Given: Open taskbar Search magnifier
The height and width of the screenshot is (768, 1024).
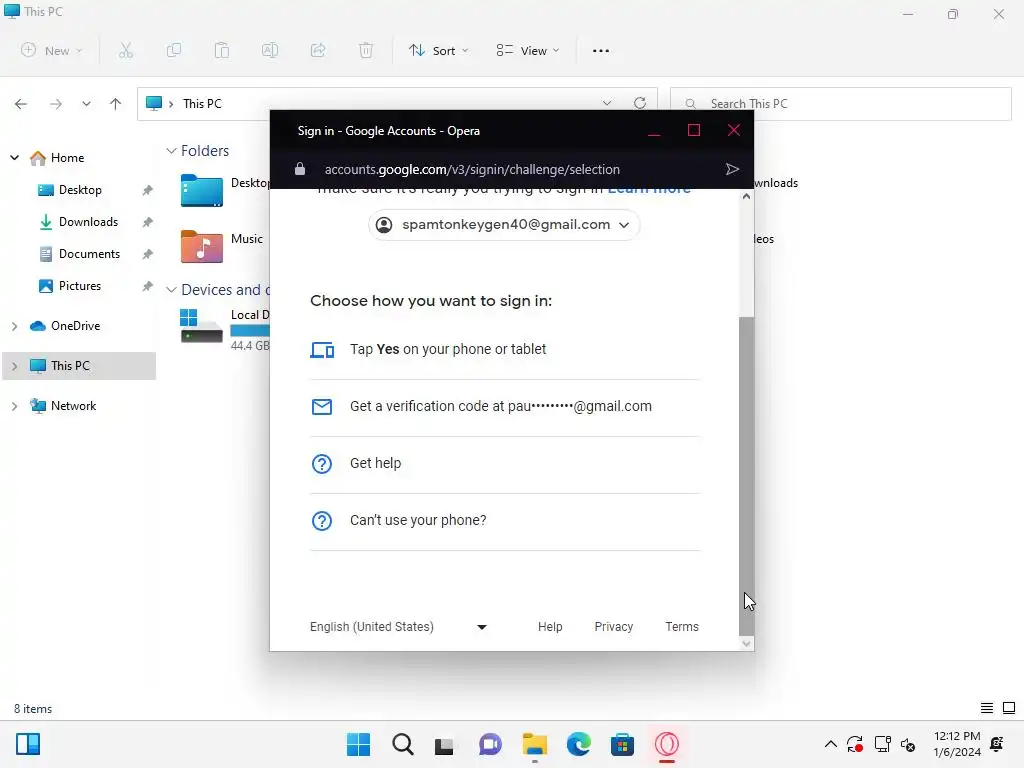Looking at the screenshot, I should pos(403,744).
